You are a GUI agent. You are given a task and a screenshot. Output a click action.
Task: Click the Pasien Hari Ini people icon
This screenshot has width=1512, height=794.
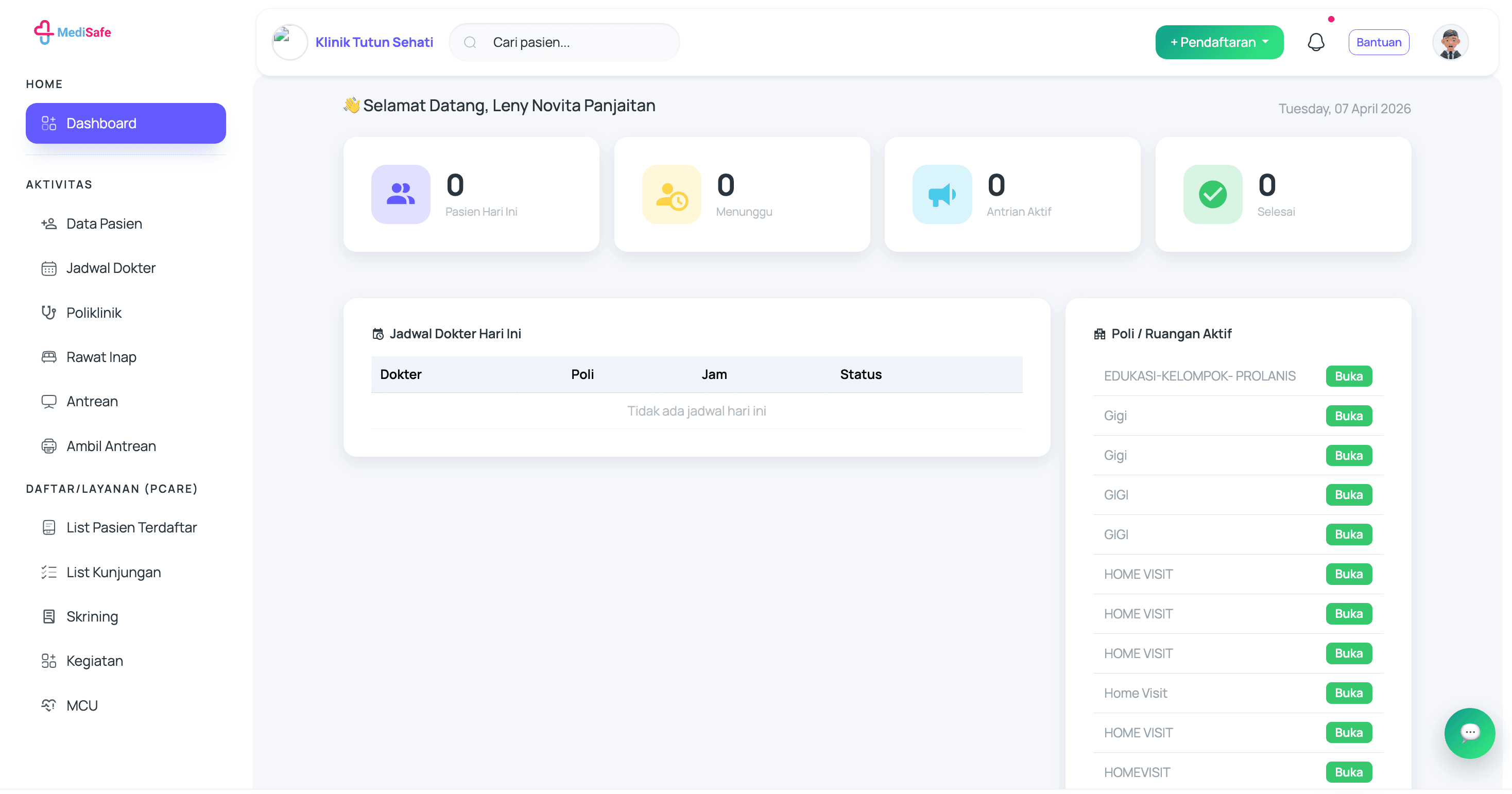pos(401,194)
